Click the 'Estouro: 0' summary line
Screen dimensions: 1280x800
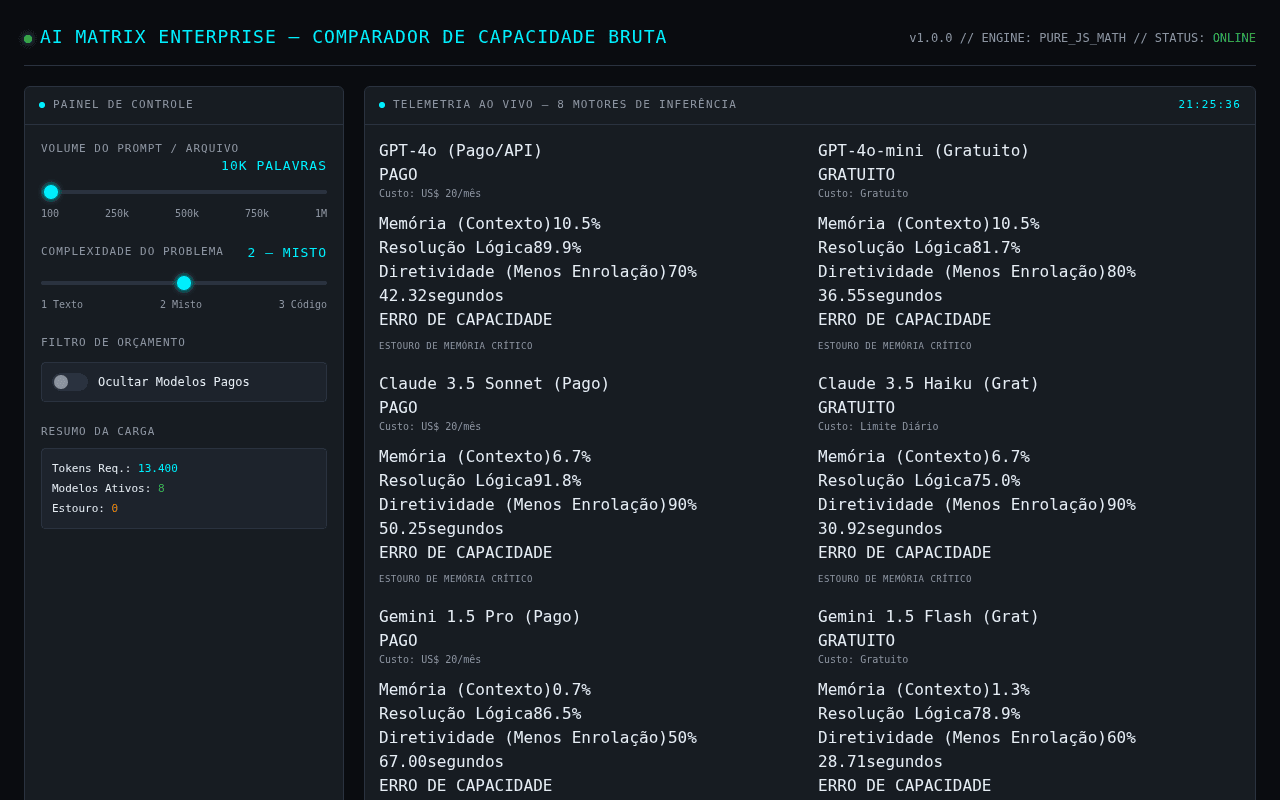85,508
